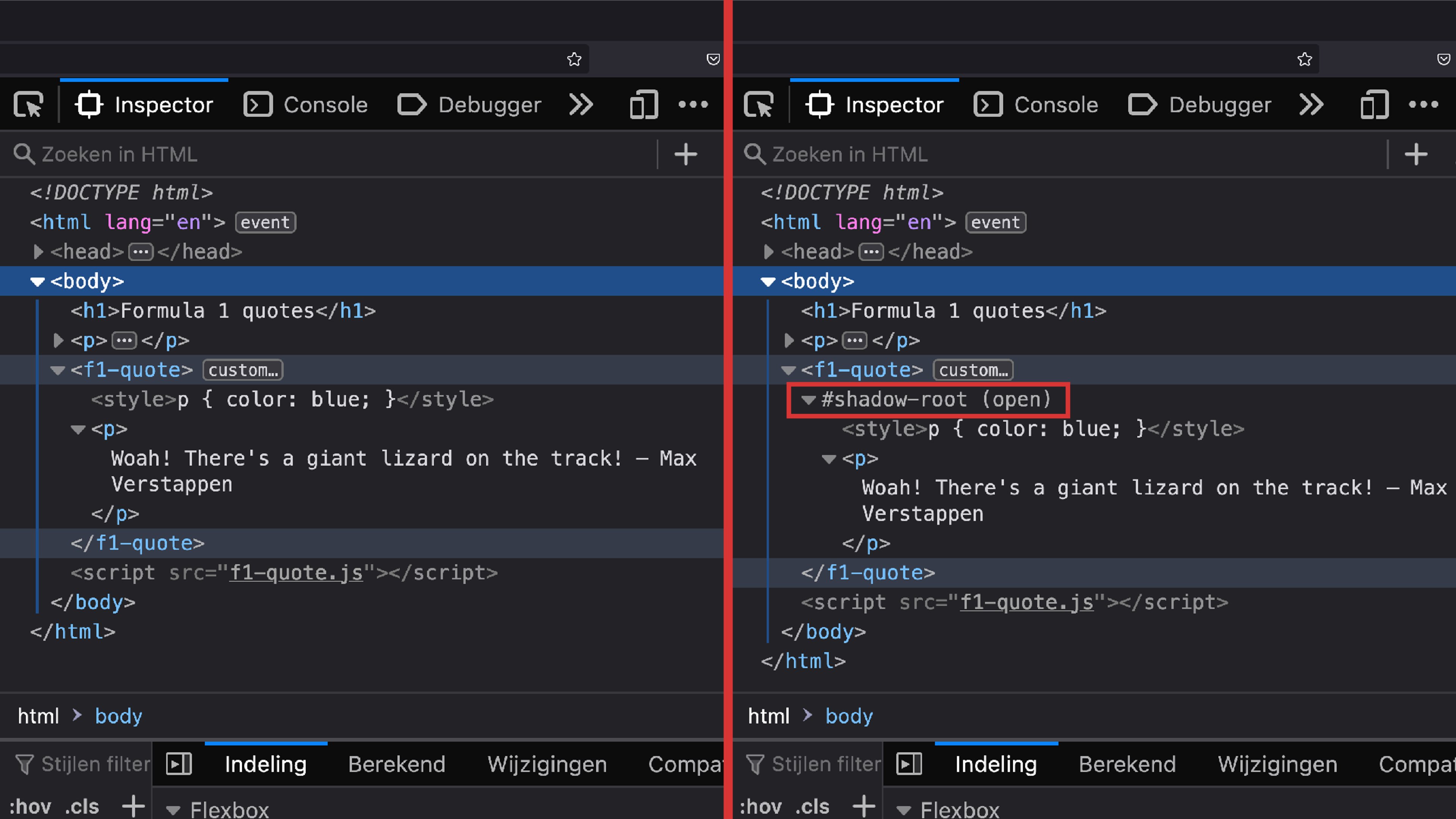Collapse the #shadow-root (open) node

pos(808,400)
